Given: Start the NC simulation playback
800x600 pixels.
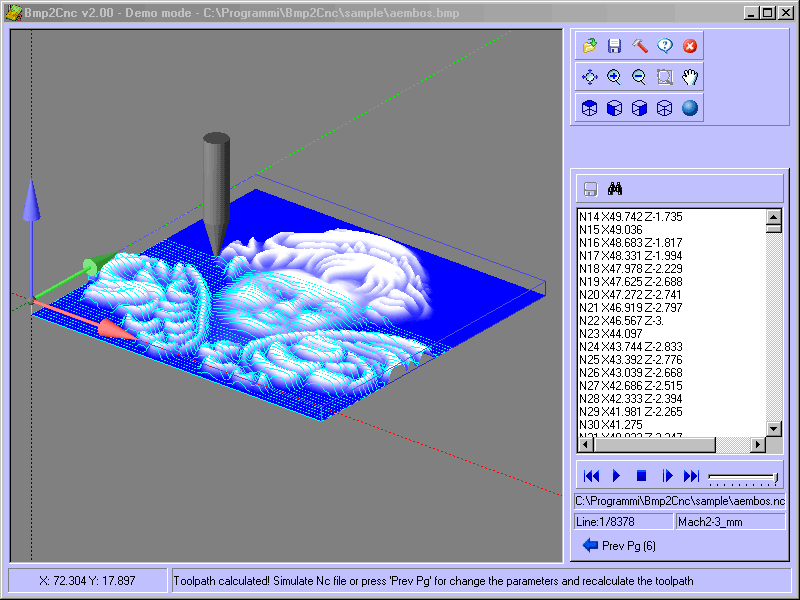Looking at the screenshot, I should (x=615, y=476).
